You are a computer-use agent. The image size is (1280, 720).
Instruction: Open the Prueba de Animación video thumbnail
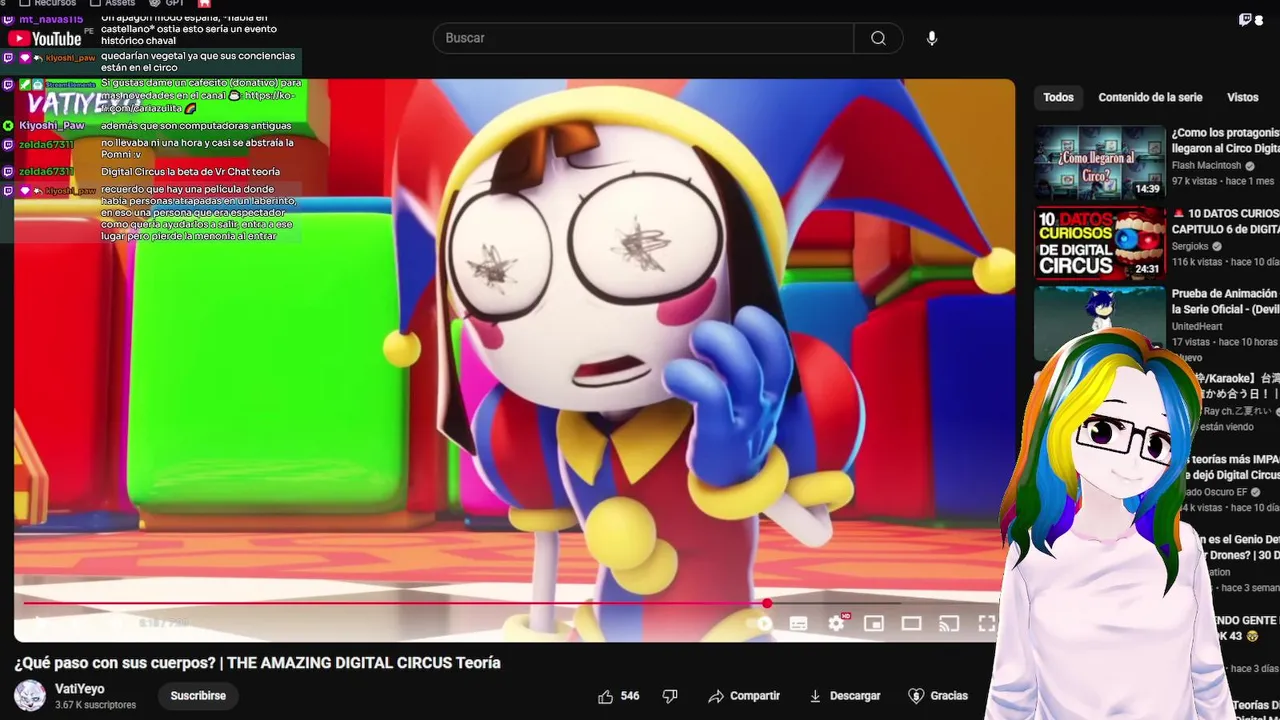pos(1100,322)
